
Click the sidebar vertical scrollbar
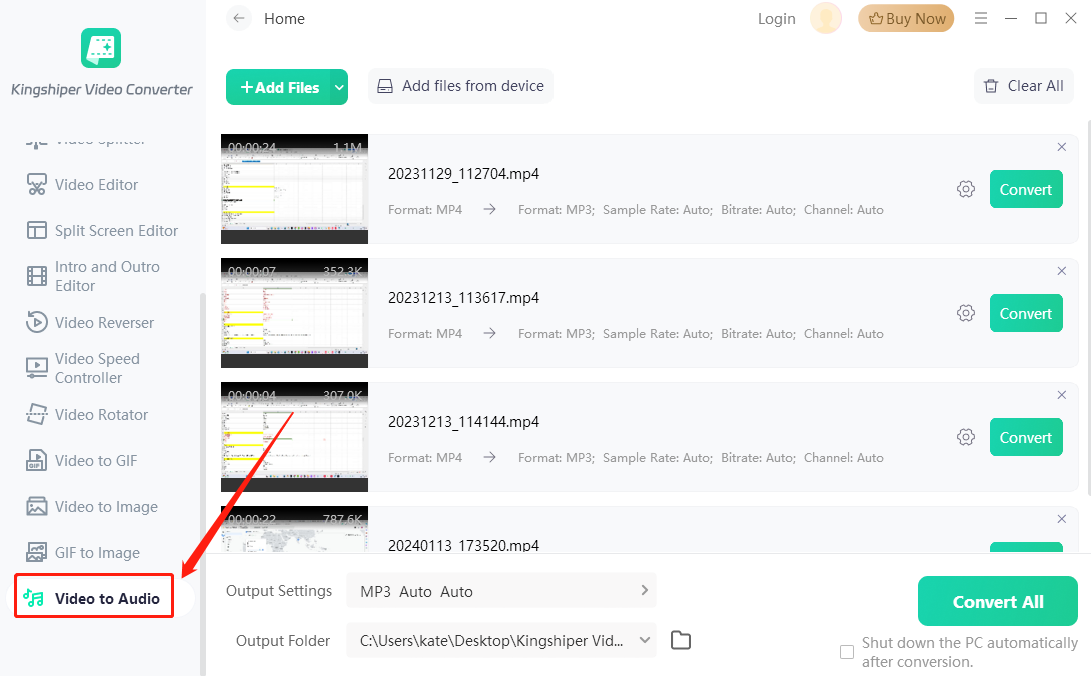point(202,483)
